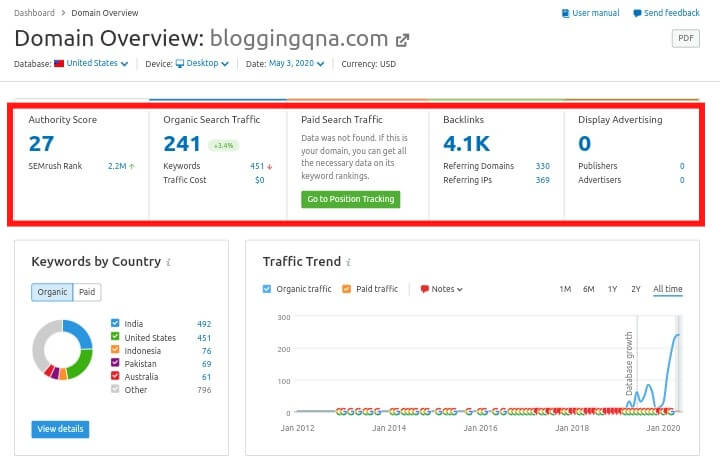This screenshot has width=720, height=463.
Task: Click the View details button
Action: (x=60, y=429)
